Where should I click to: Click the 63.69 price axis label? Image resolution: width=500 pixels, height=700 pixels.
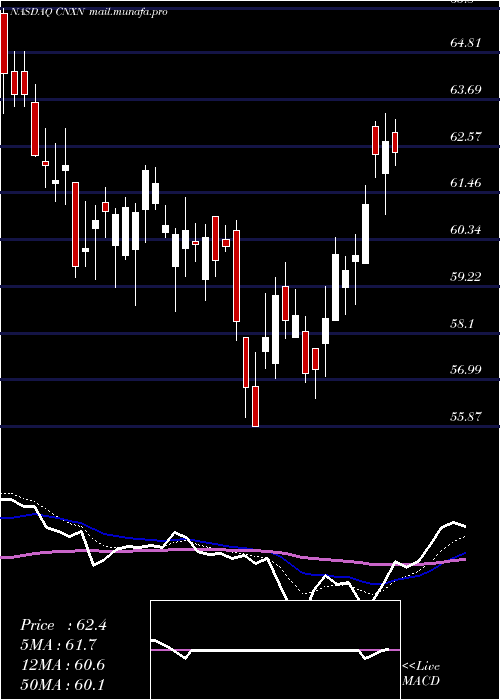pos(466,90)
